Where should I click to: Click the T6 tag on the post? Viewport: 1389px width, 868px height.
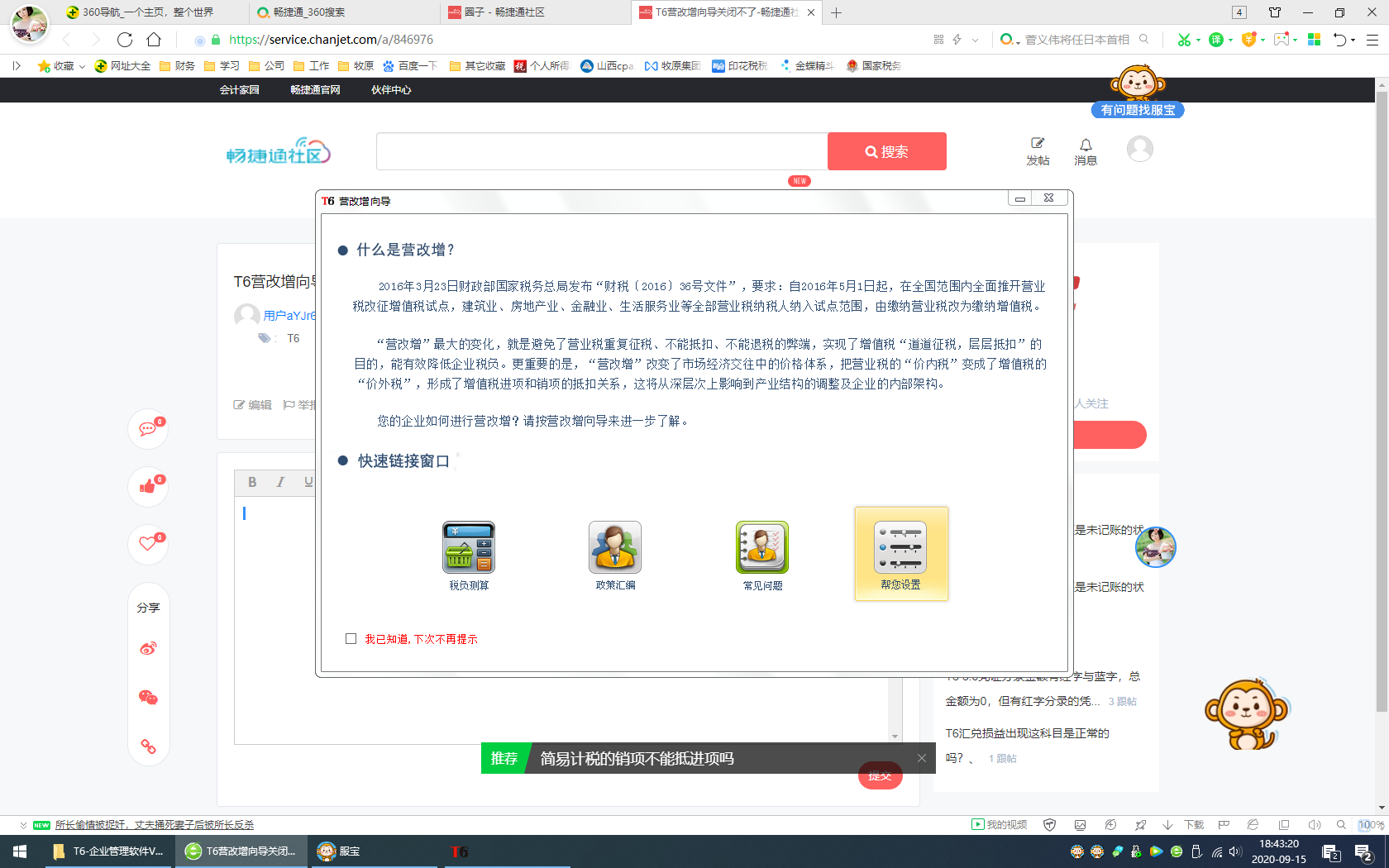pyautogui.click(x=294, y=339)
